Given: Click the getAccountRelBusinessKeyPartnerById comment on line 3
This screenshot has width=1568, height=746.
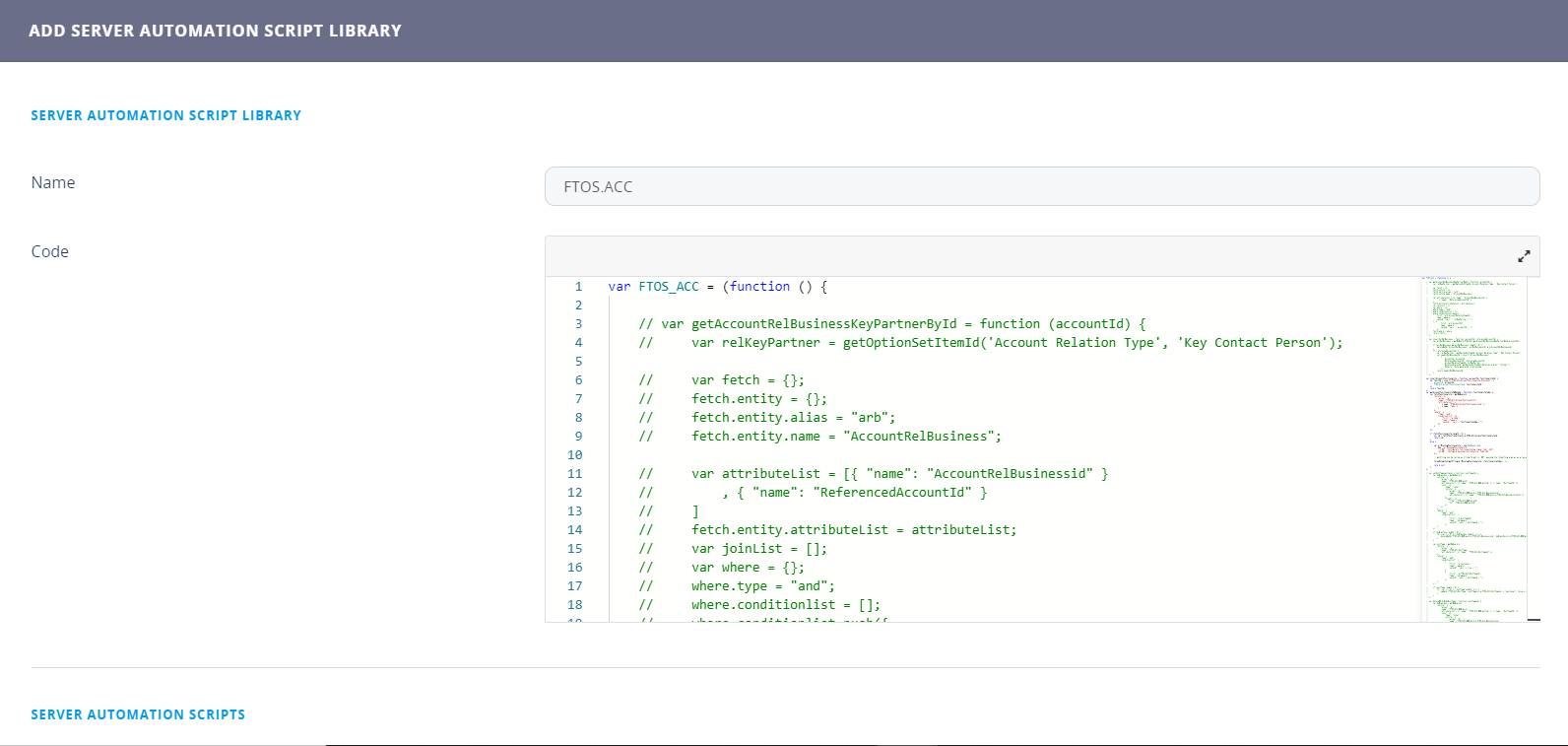Looking at the screenshot, I should point(823,324).
